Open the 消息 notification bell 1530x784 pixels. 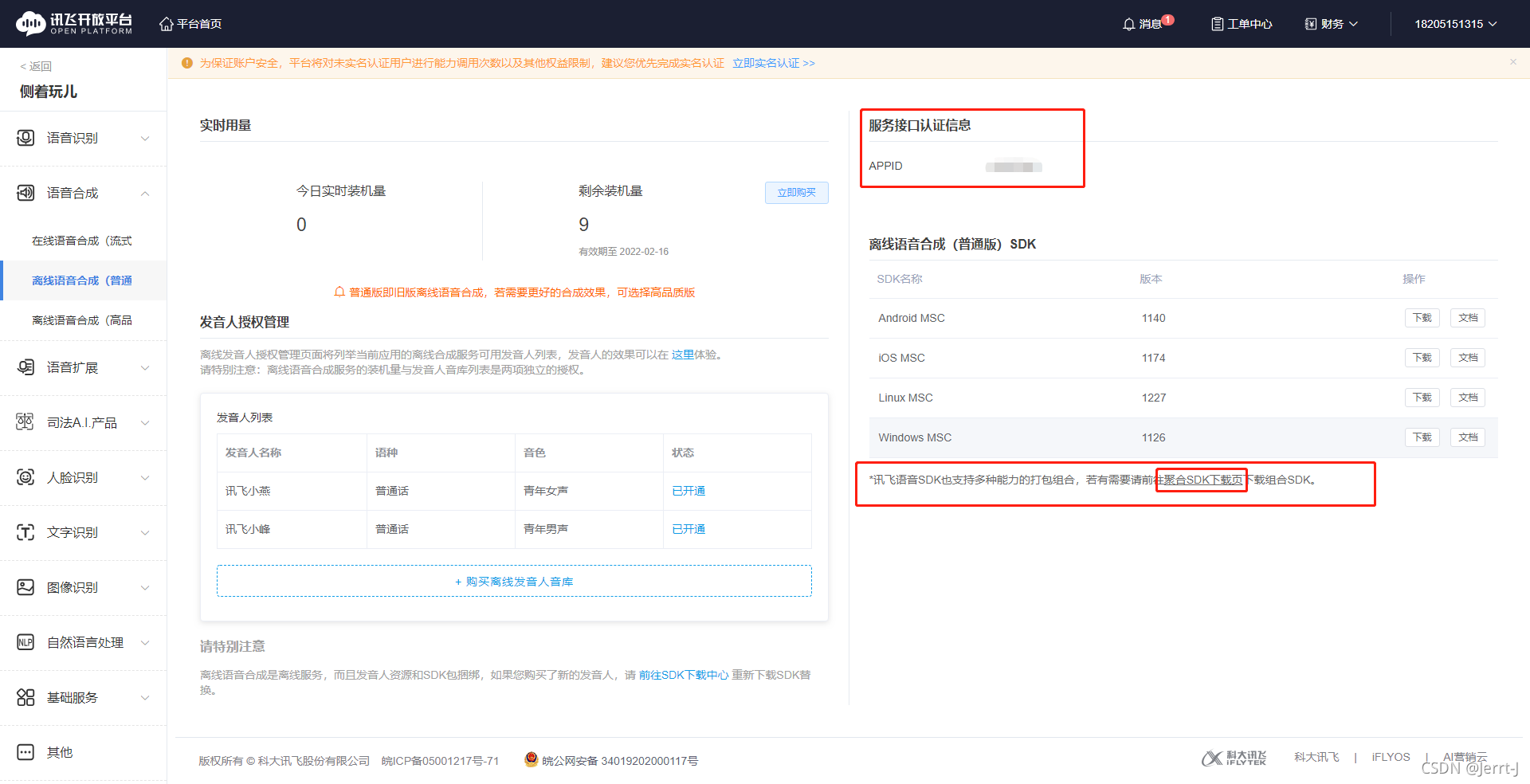coord(1128,24)
